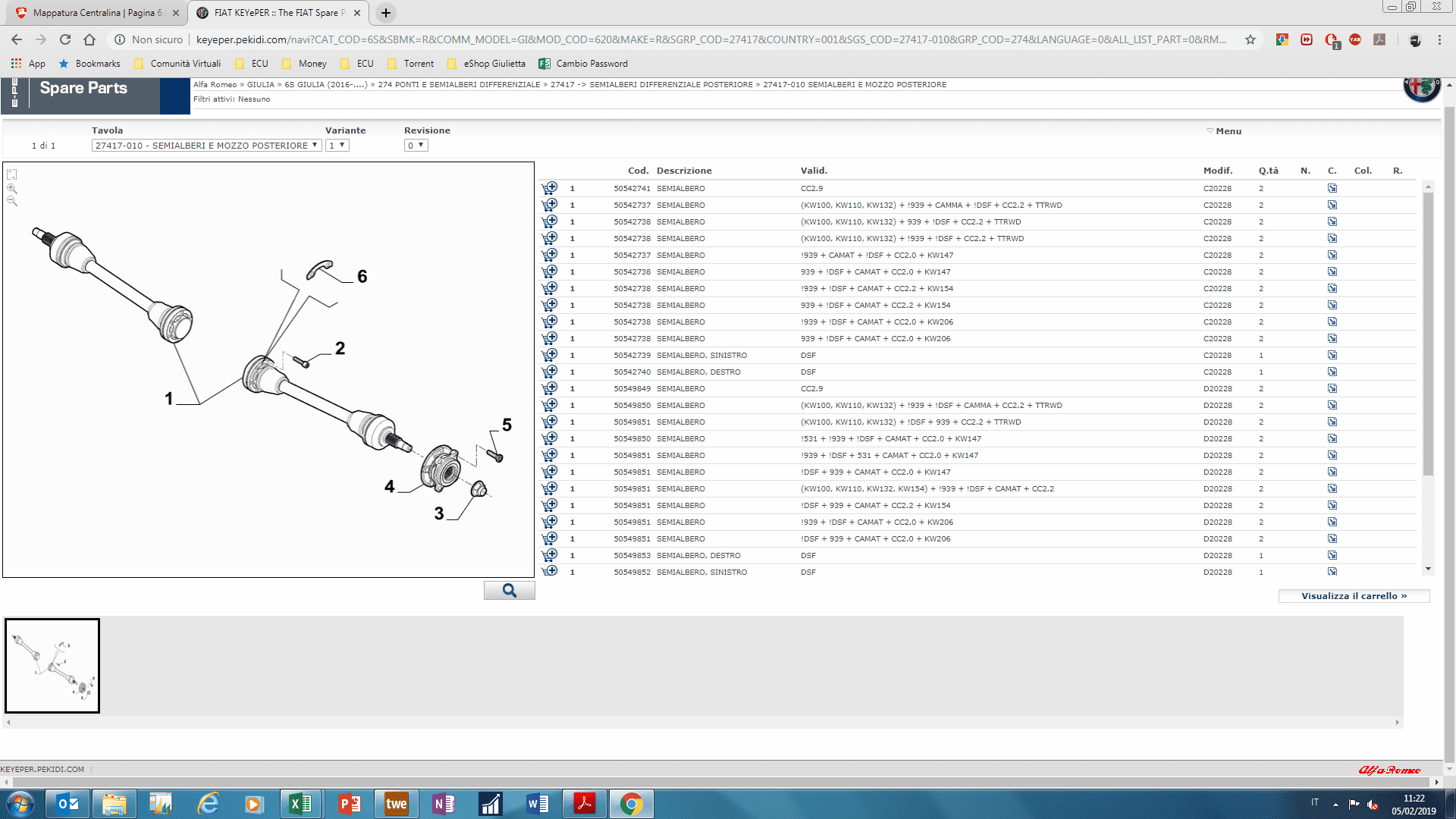Screen dimensions: 1456x819
Task: Click Spare Parts header logo
Action: pyautogui.click(x=83, y=88)
